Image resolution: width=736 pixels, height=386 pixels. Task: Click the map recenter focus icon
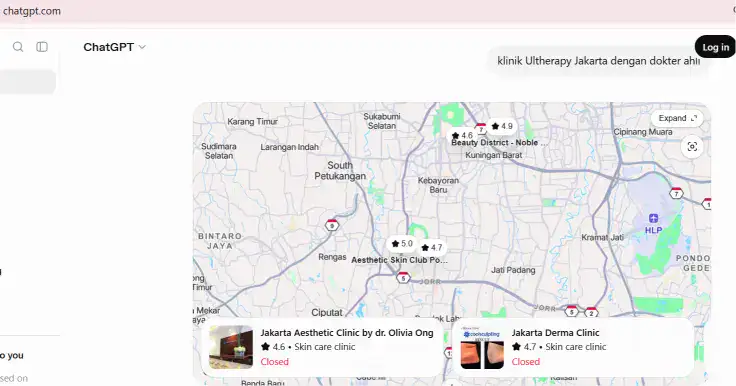click(692, 147)
